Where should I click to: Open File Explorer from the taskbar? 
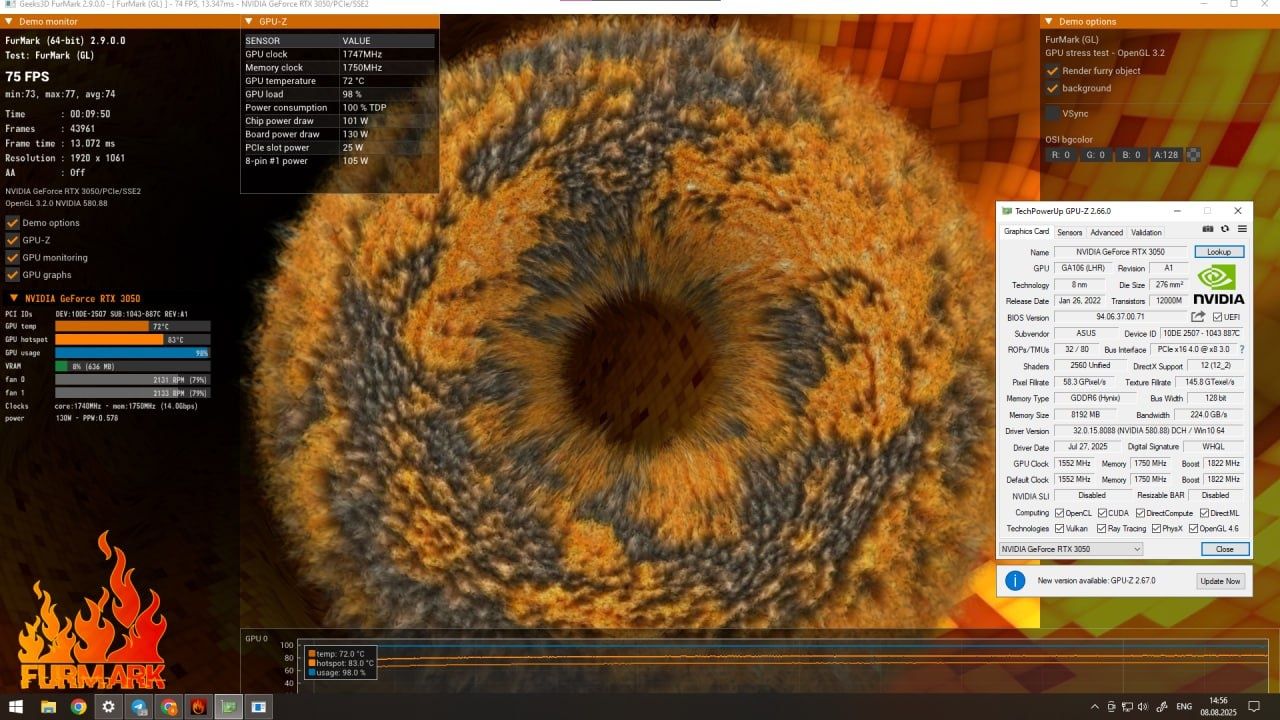[47, 707]
